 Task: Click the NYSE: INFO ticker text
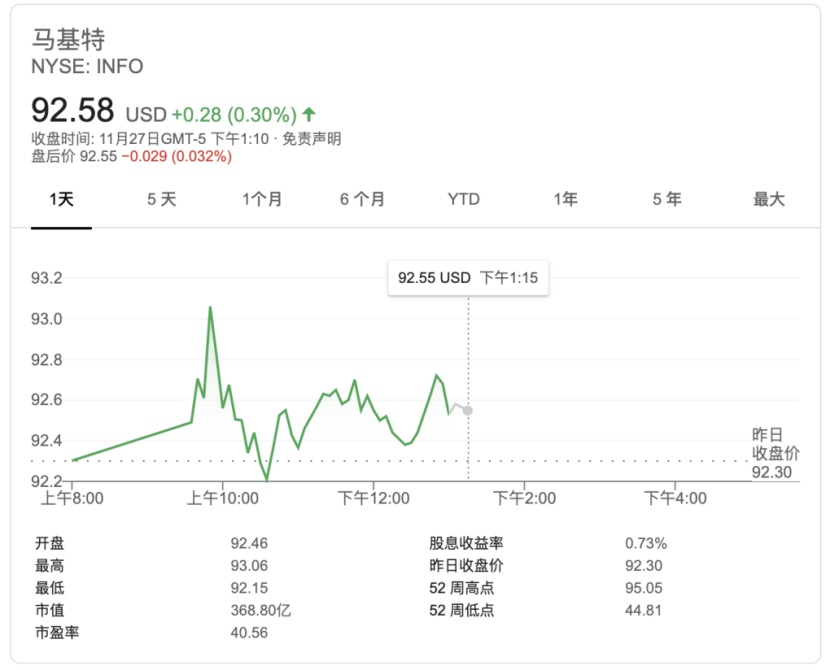tap(88, 67)
